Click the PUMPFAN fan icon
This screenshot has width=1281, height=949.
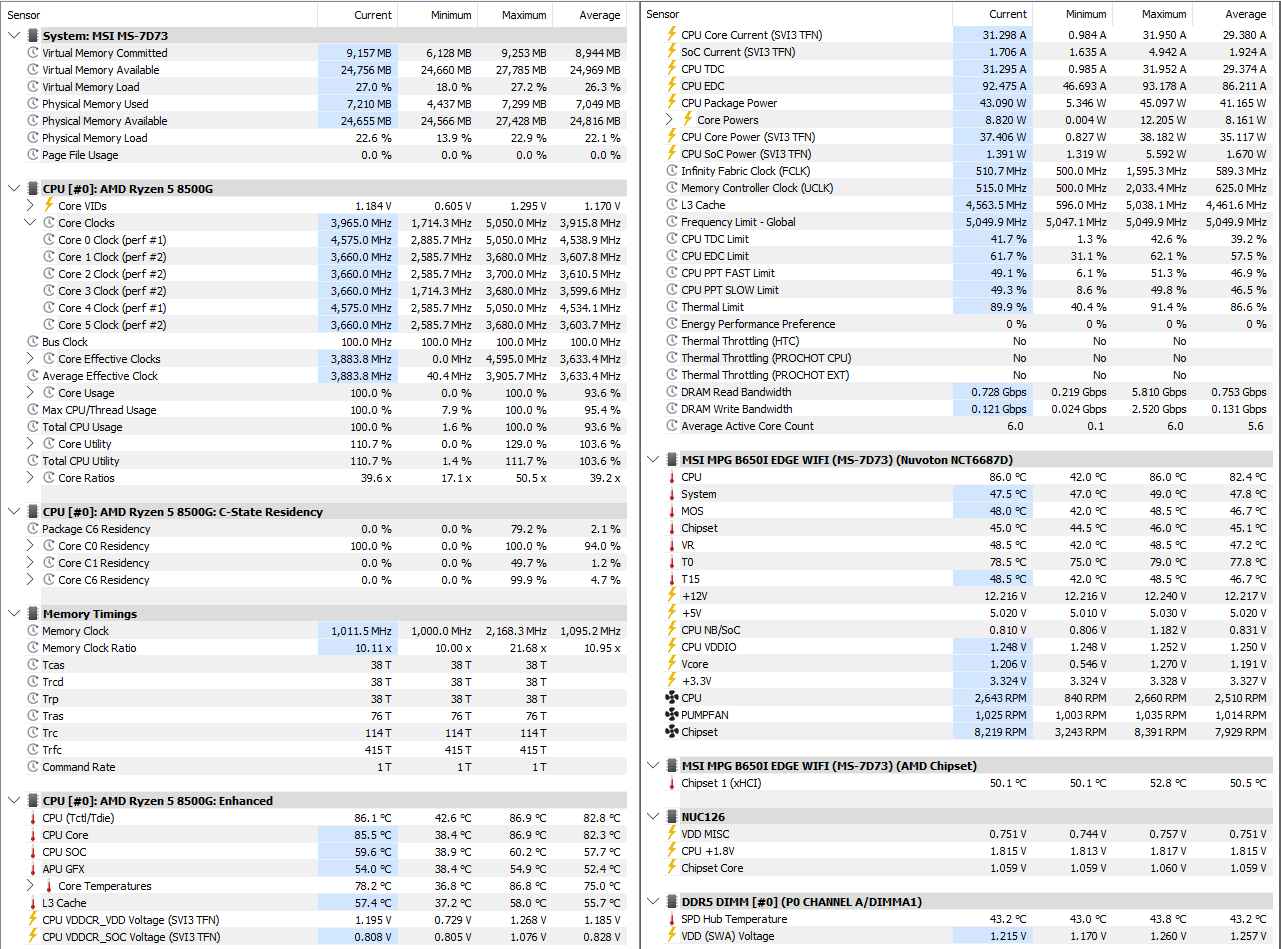tap(671, 715)
